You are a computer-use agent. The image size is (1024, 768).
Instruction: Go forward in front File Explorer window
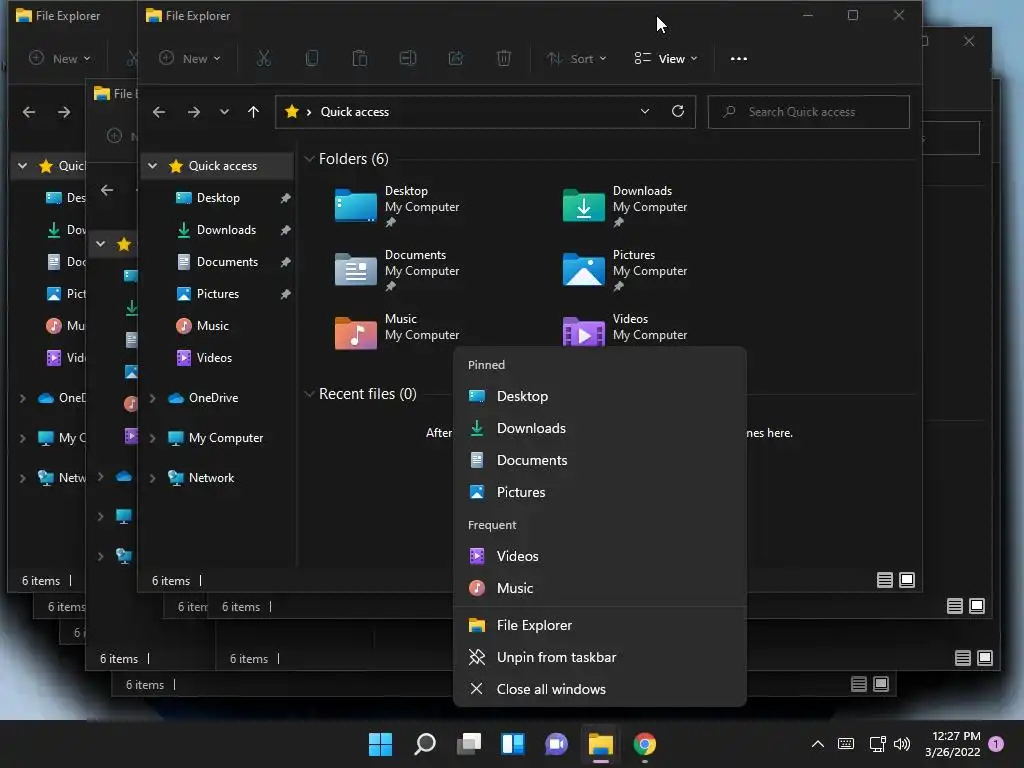tap(193, 112)
